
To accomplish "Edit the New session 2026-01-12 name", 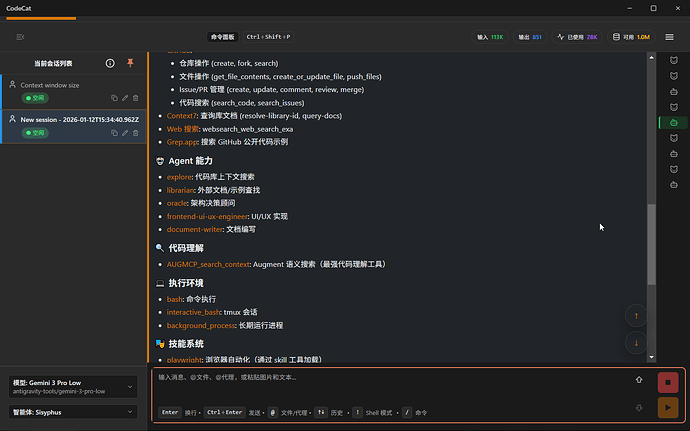I will (x=125, y=133).
